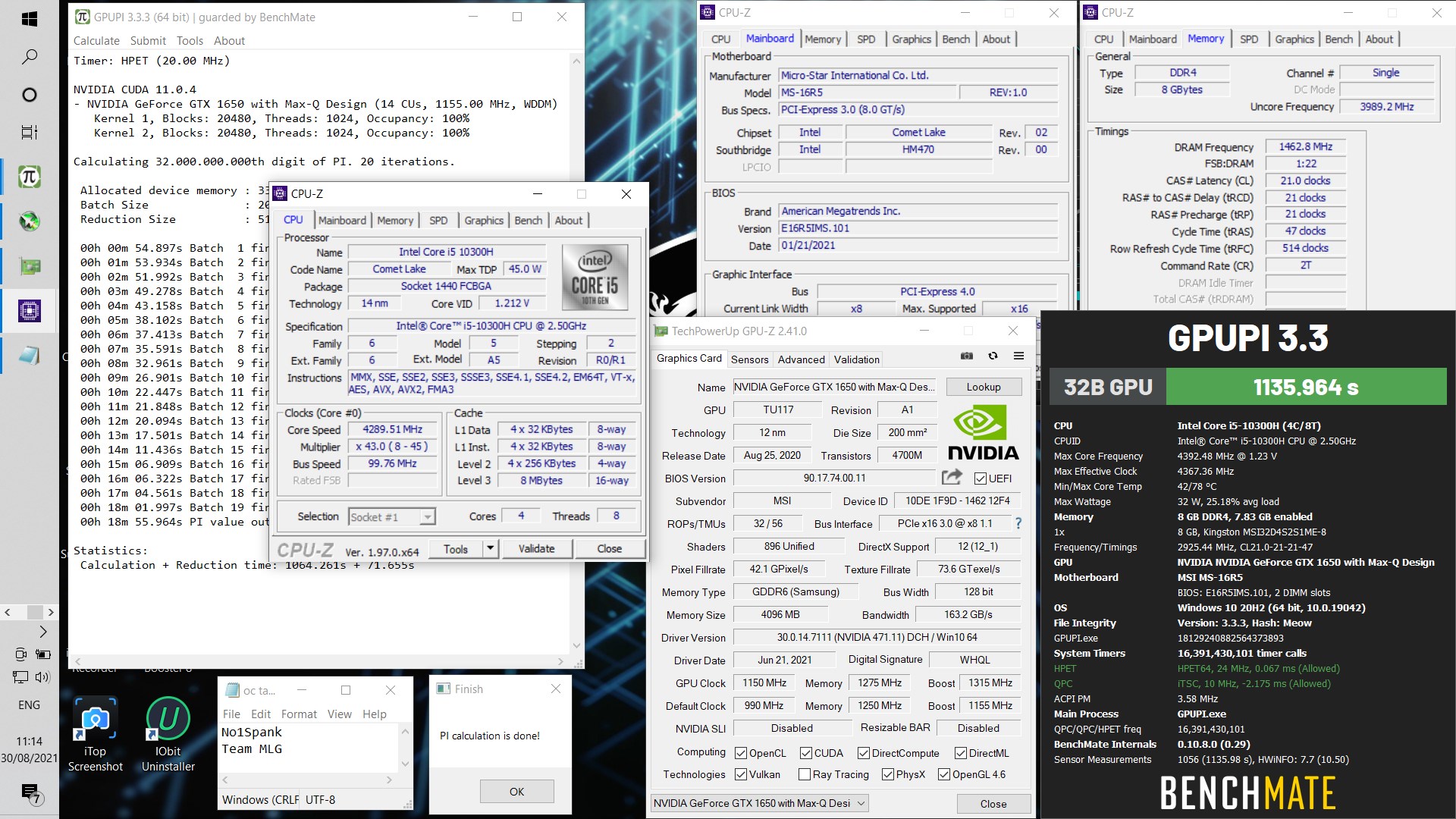Image resolution: width=1456 pixels, height=819 pixels.
Task: Select the CPU-Z purple chip taskbar icon
Action: tap(30, 310)
